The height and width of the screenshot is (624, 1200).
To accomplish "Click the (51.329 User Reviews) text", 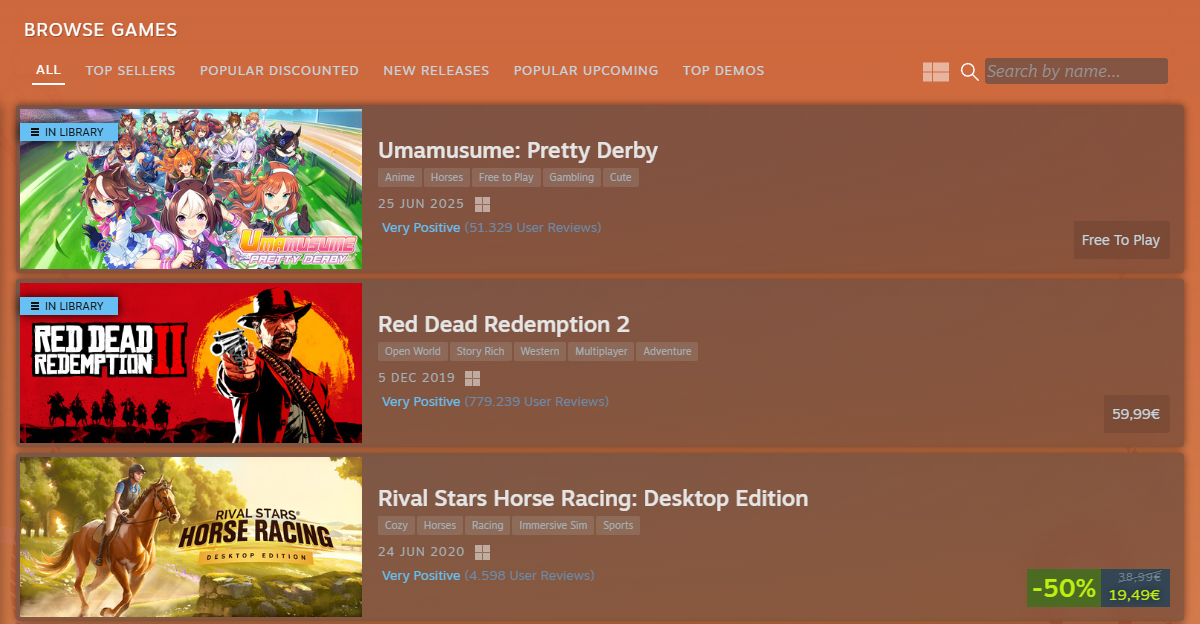I will click(533, 228).
